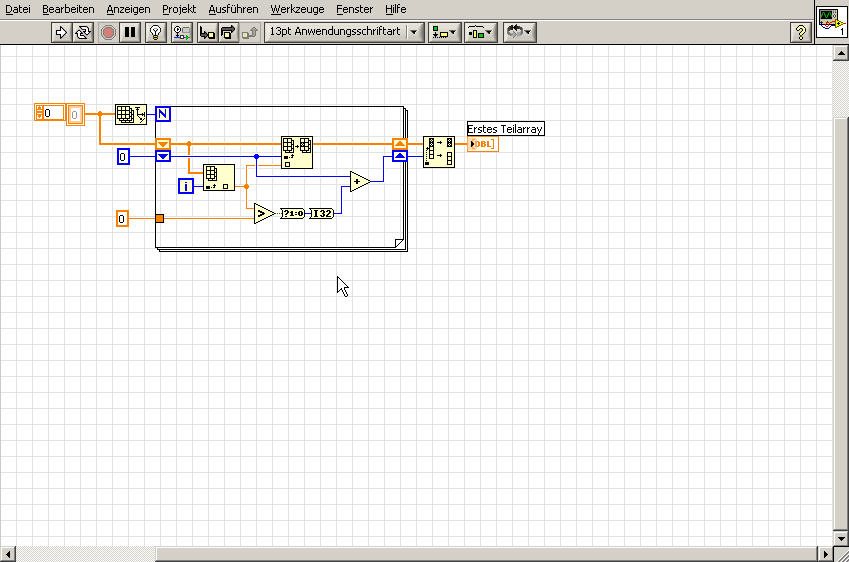Click the Step Into debugging button
The width and height of the screenshot is (849, 562).
[x=207, y=32]
